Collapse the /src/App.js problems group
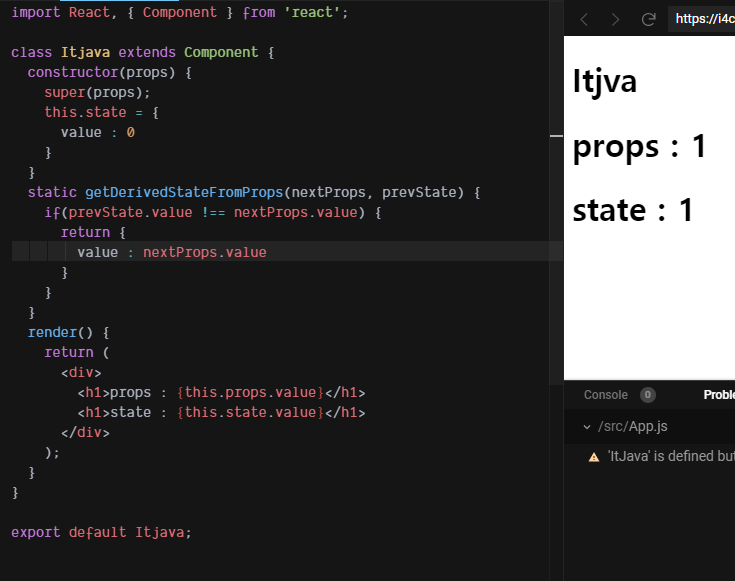 [587, 427]
